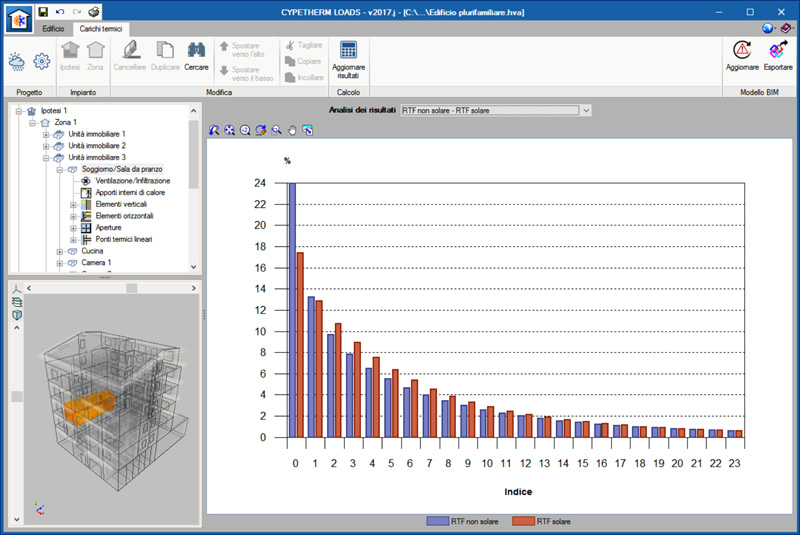Image resolution: width=800 pixels, height=535 pixels.
Task: Select zoom window magnifier in chart toolbar
Action: [277, 131]
